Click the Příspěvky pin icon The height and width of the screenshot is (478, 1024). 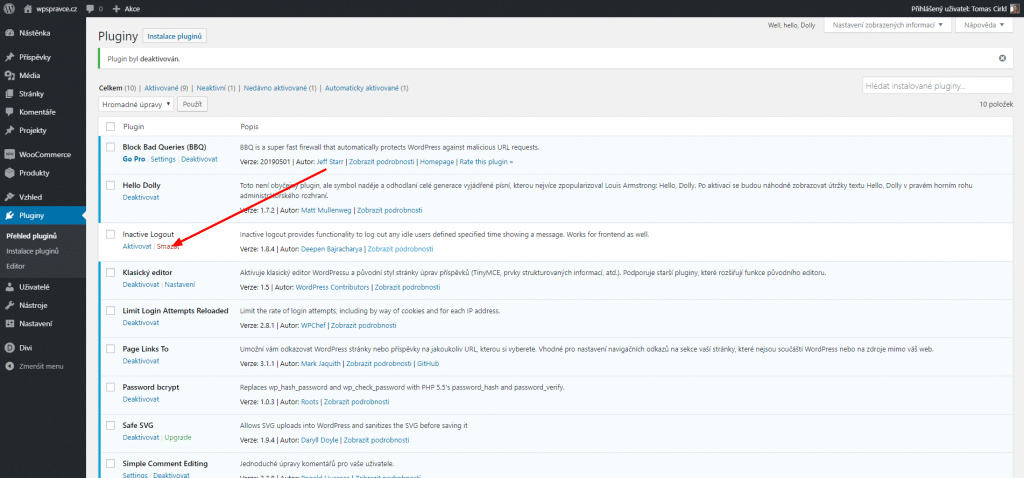pyautogui.click(x=9, y=57)
